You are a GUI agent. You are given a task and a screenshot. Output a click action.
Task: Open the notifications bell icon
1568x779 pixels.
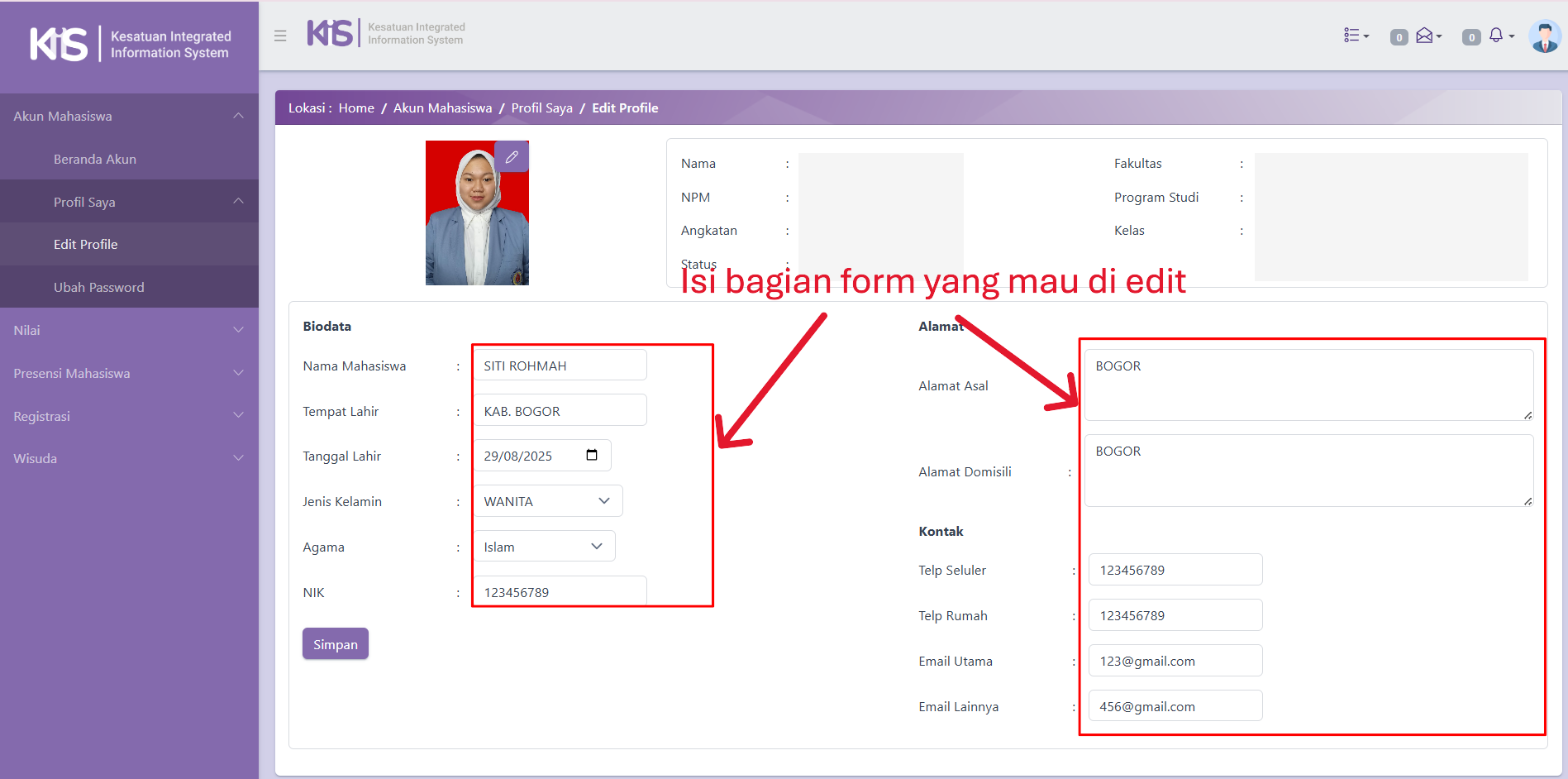[x=1497, y=36]
